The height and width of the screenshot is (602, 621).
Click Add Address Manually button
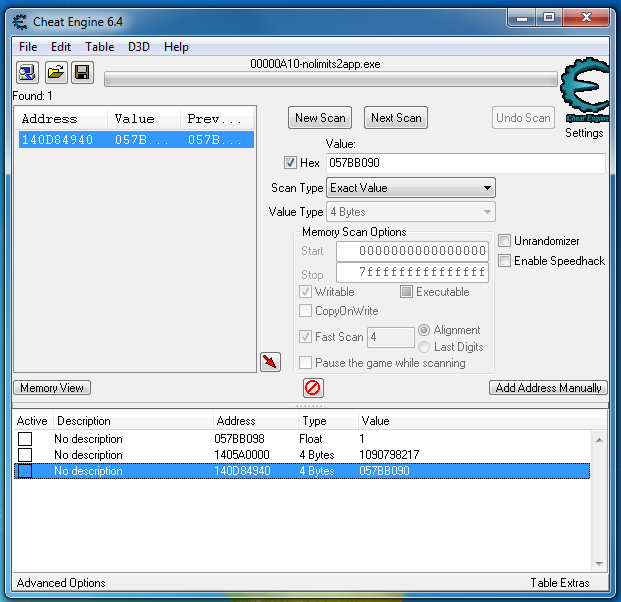pos(548,387)
